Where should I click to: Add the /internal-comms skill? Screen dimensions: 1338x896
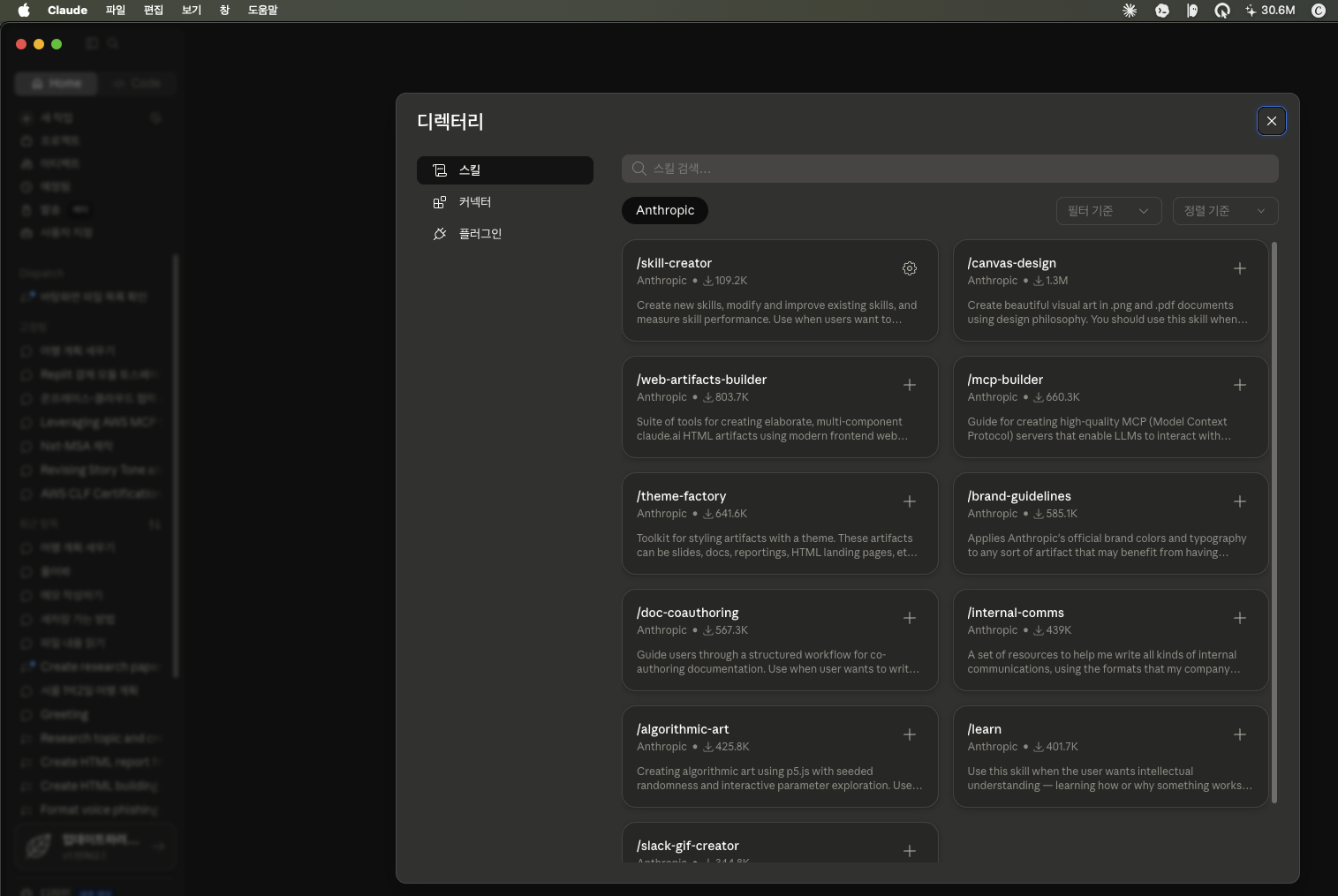1240,618
